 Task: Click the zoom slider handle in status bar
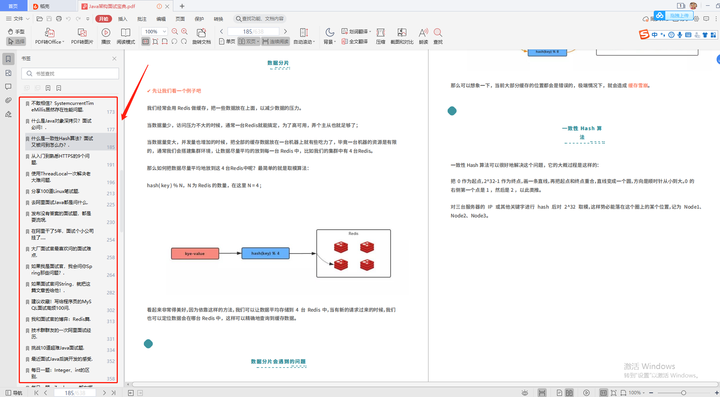(683, 393)
